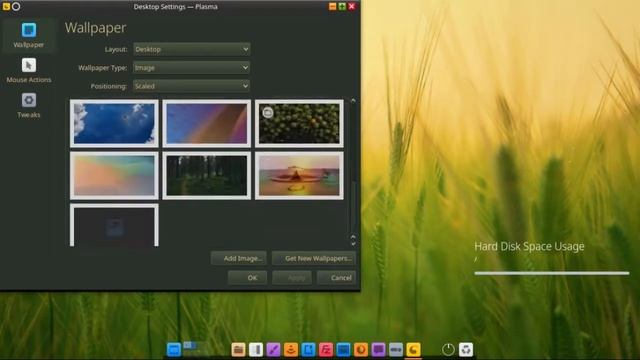Open the blue screen app in dock
The image size is (640, 360).
tap(343, 349)
